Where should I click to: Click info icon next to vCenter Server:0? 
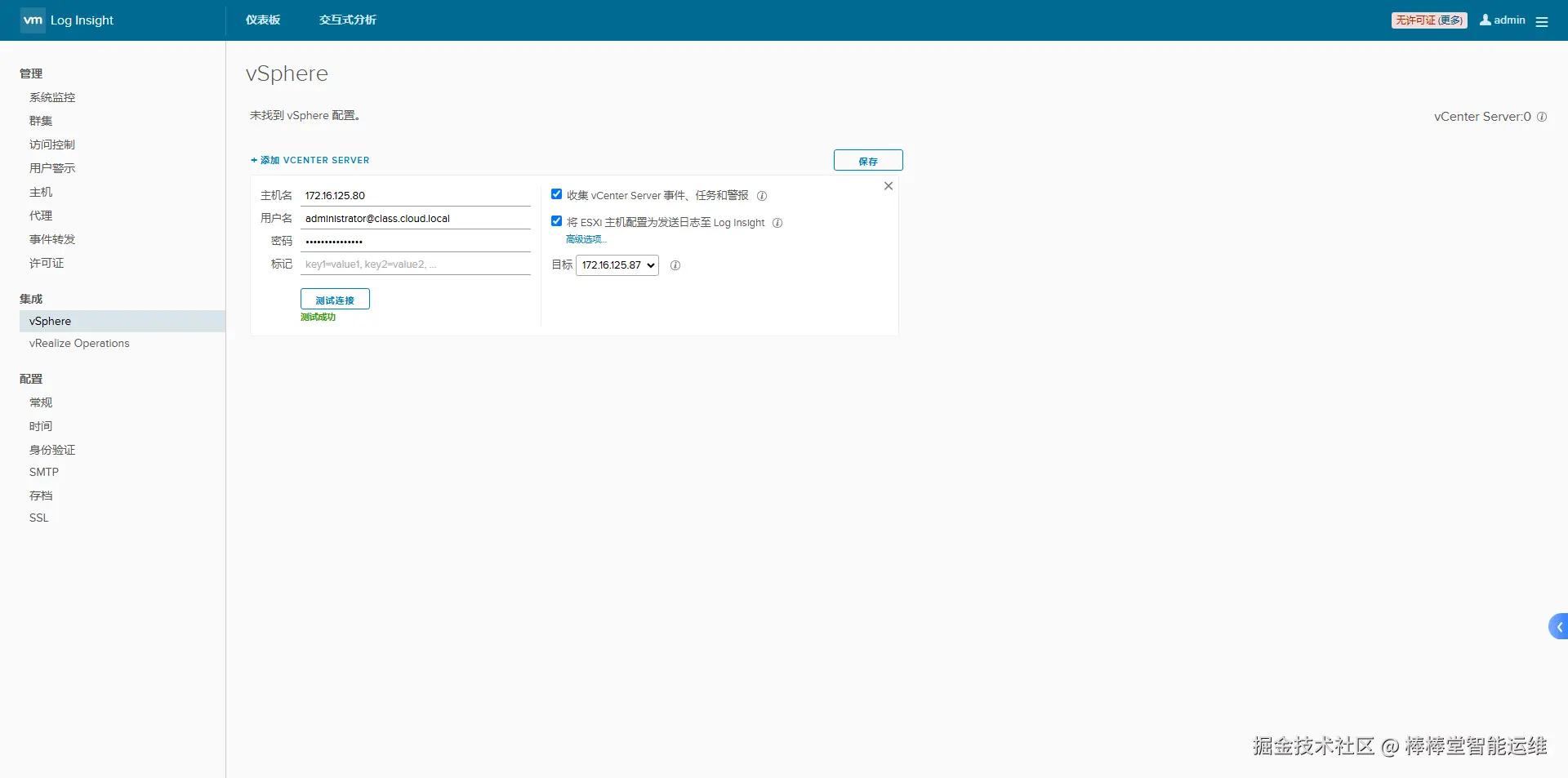coord(1542,117)
